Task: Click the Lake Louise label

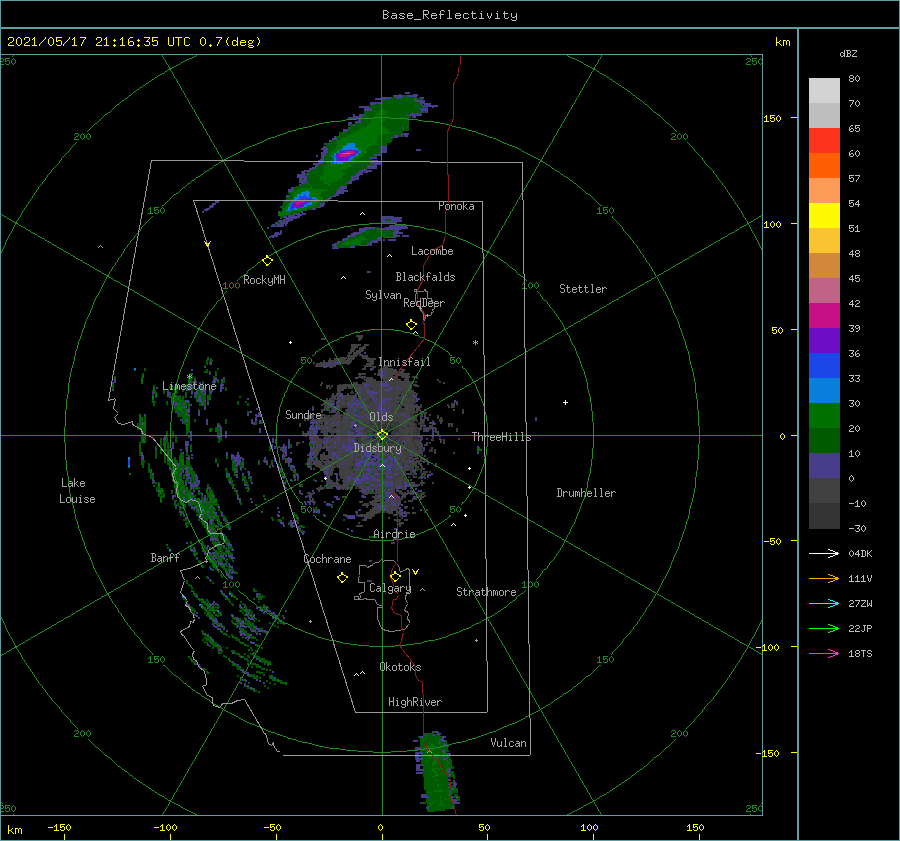Action: pyautogui.click(x=77, y=491)
